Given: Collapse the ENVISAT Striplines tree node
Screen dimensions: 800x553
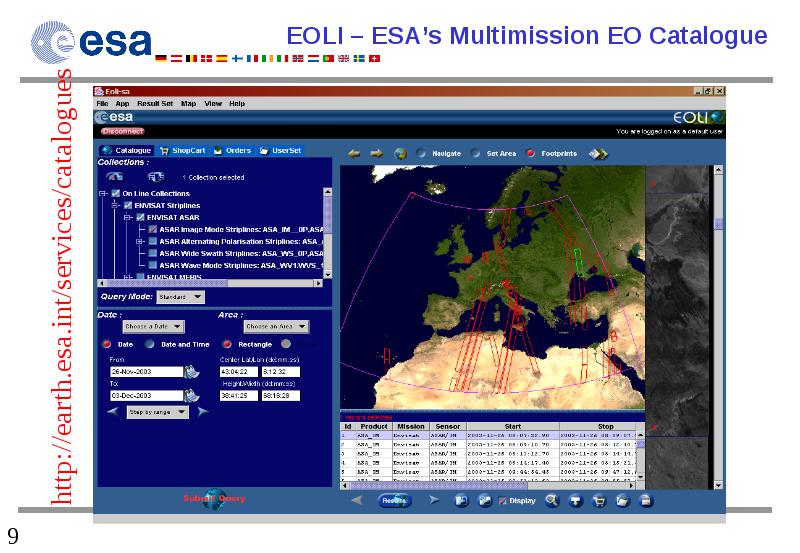Looking at the screenshot, I should [115, 205].
